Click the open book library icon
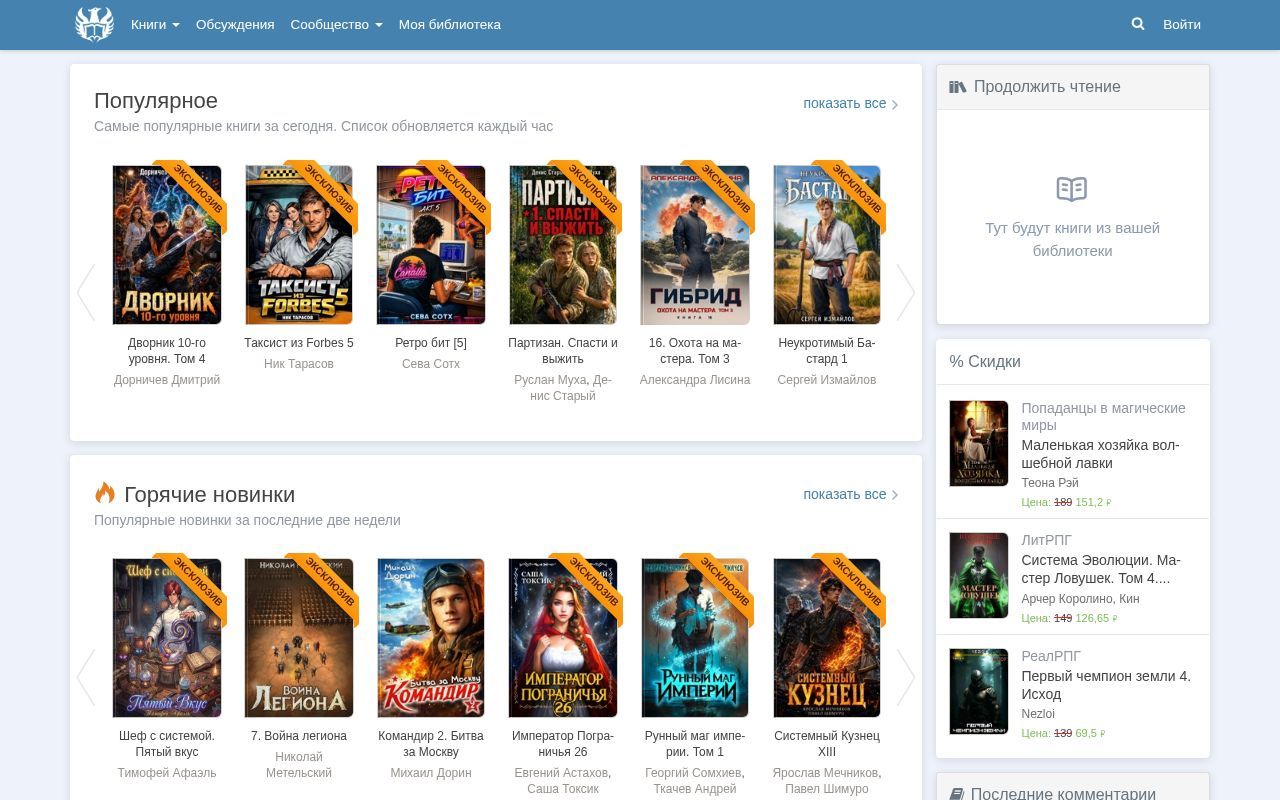Viewport: 1280px width, 800px height. pos(1072,189)
